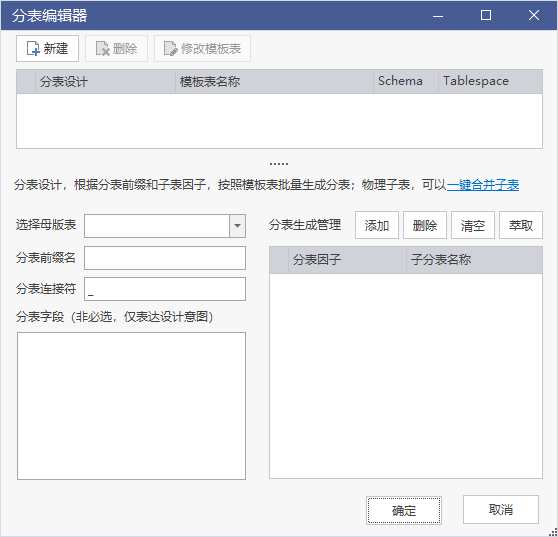
Task: Click the 添加 button
Action: pyautogui.click(x=377, y=225)
